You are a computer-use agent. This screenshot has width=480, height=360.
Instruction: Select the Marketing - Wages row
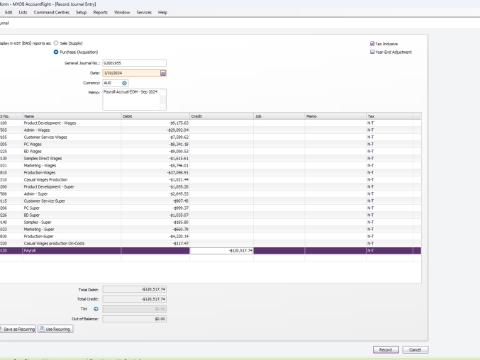(x=210, y=165)
